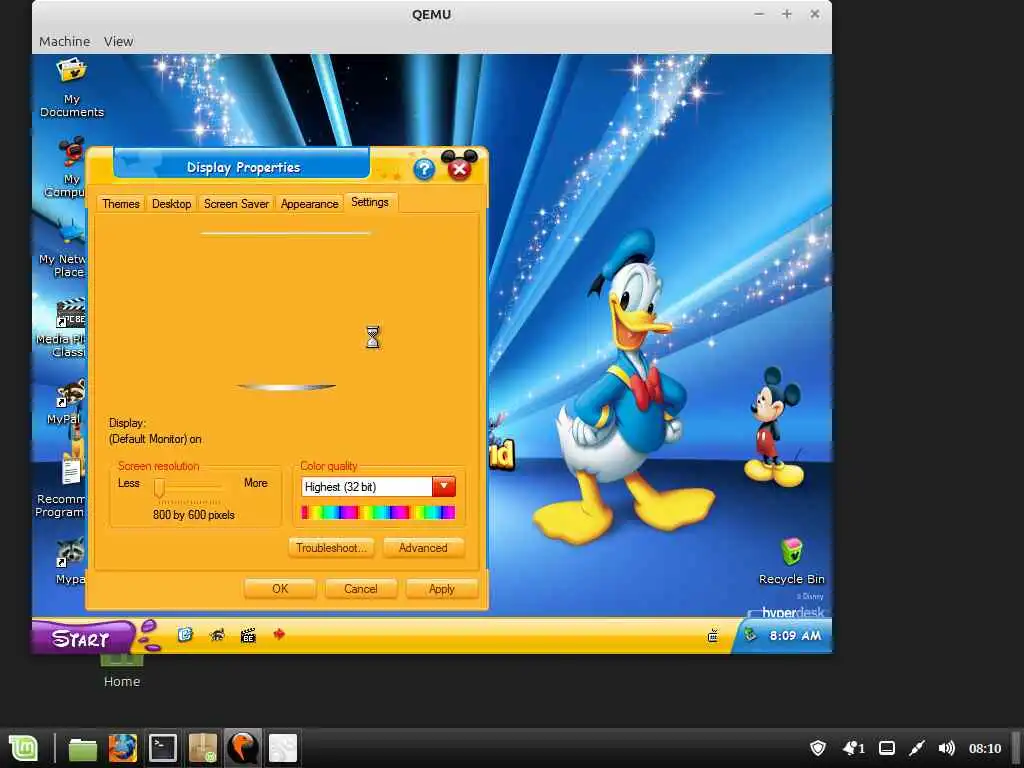Click the volume speaker tray icon
The image size is (1024, 768).
coord(946,748)
